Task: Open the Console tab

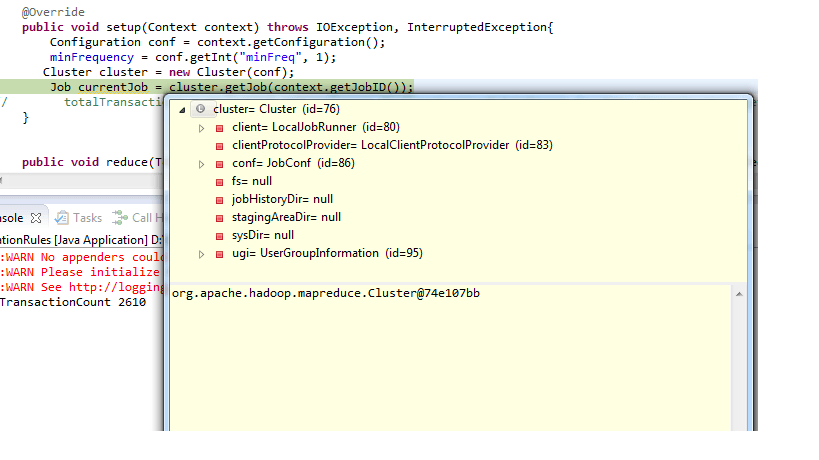Action: click(10, 218)
